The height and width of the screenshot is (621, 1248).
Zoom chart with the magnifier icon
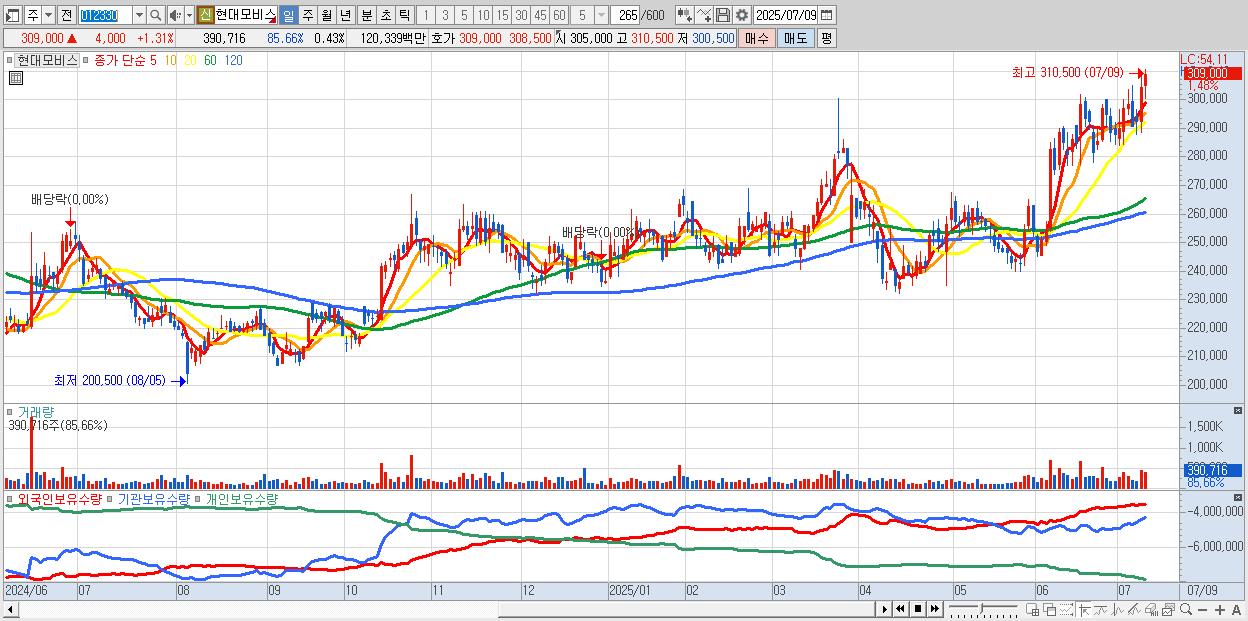pyautogui.click(x=1185, y=609)
